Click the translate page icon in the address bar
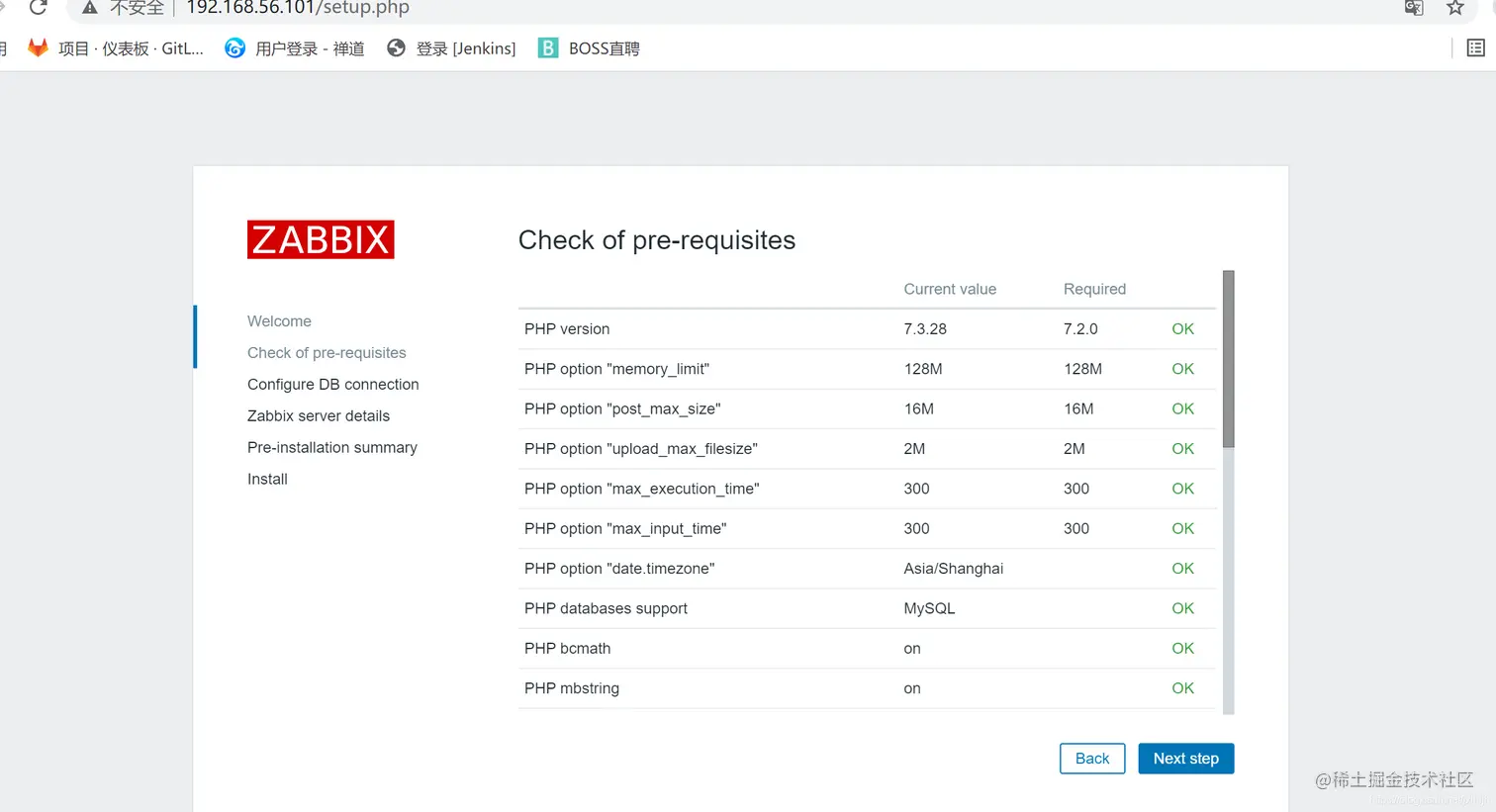This screenshot has width=1496, height=812. pyautogui.click(x=1414, y=8)
